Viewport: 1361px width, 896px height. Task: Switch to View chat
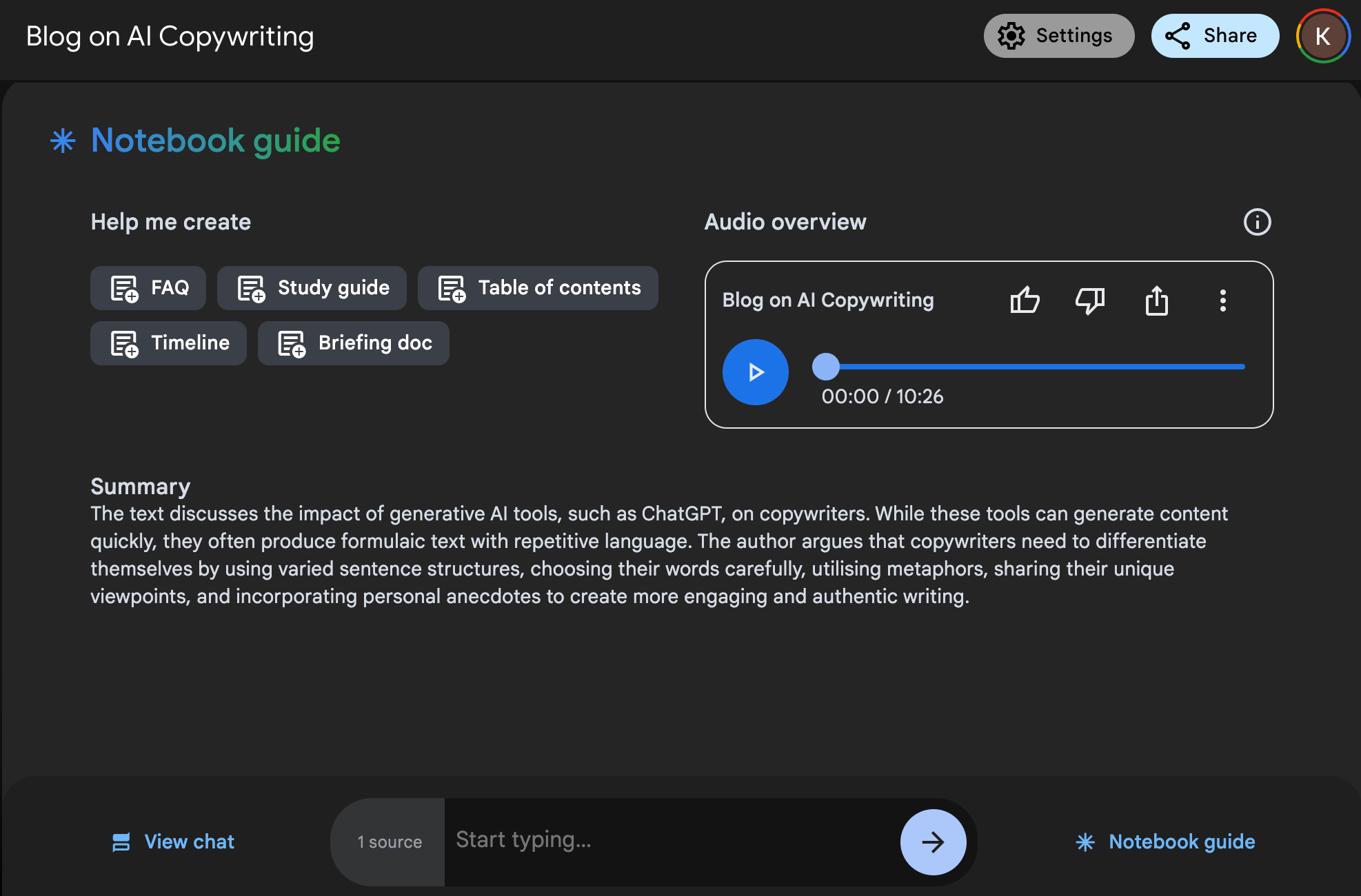[x=174, y=842]
